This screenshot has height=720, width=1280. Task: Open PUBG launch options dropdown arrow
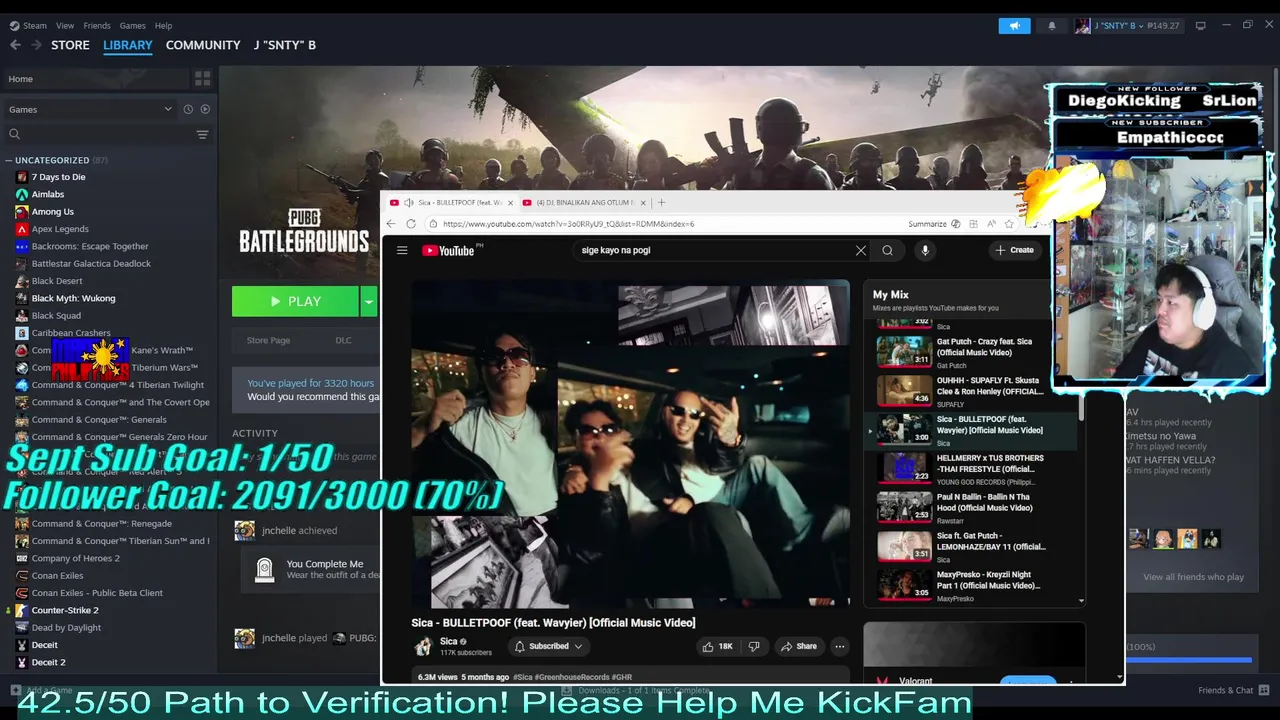tap(368, 301)
